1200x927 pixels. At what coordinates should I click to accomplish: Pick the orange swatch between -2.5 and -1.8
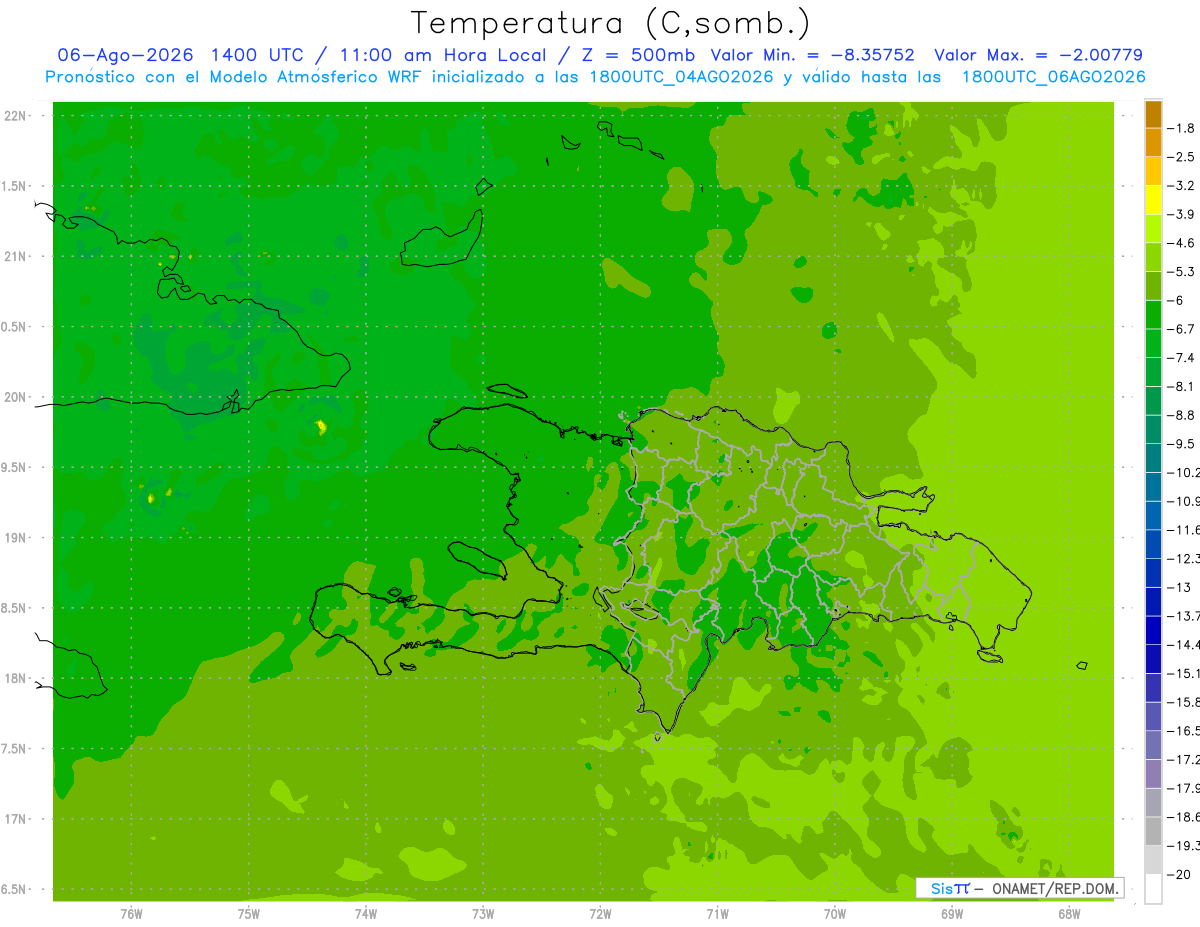tap(1153, 142)
